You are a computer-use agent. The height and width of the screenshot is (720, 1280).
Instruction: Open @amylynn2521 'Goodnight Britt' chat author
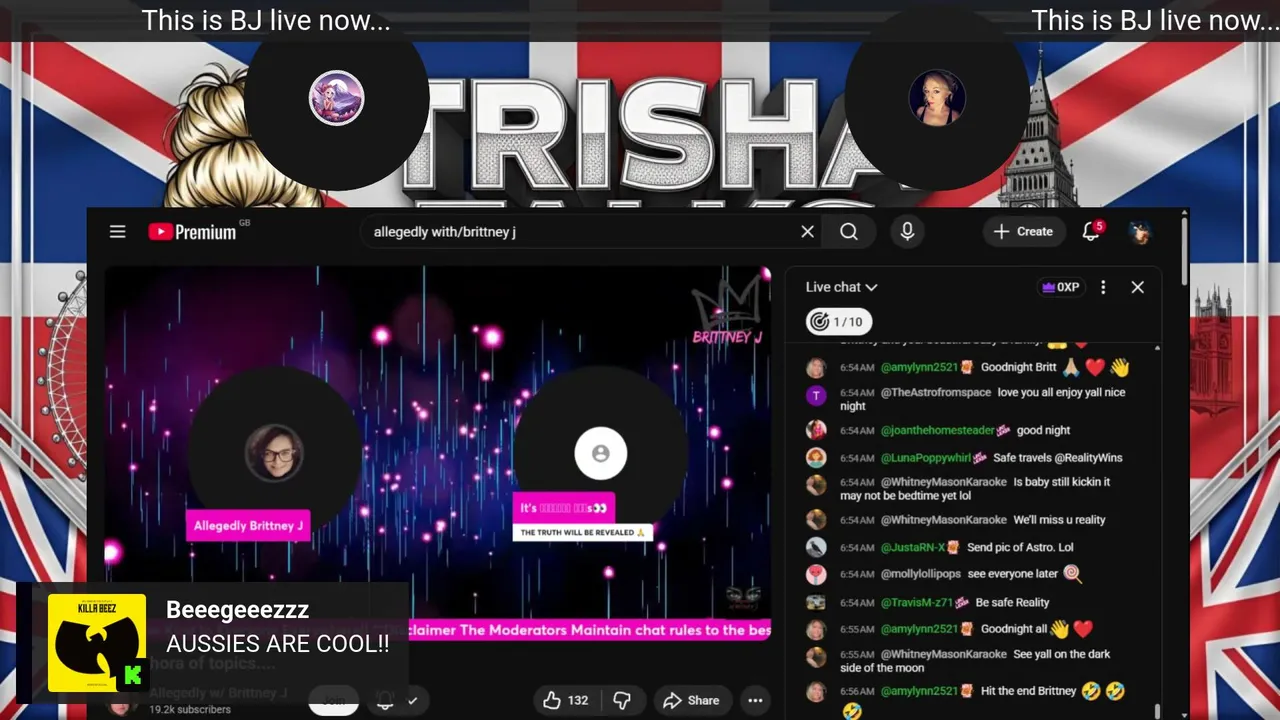pos(921,367)
